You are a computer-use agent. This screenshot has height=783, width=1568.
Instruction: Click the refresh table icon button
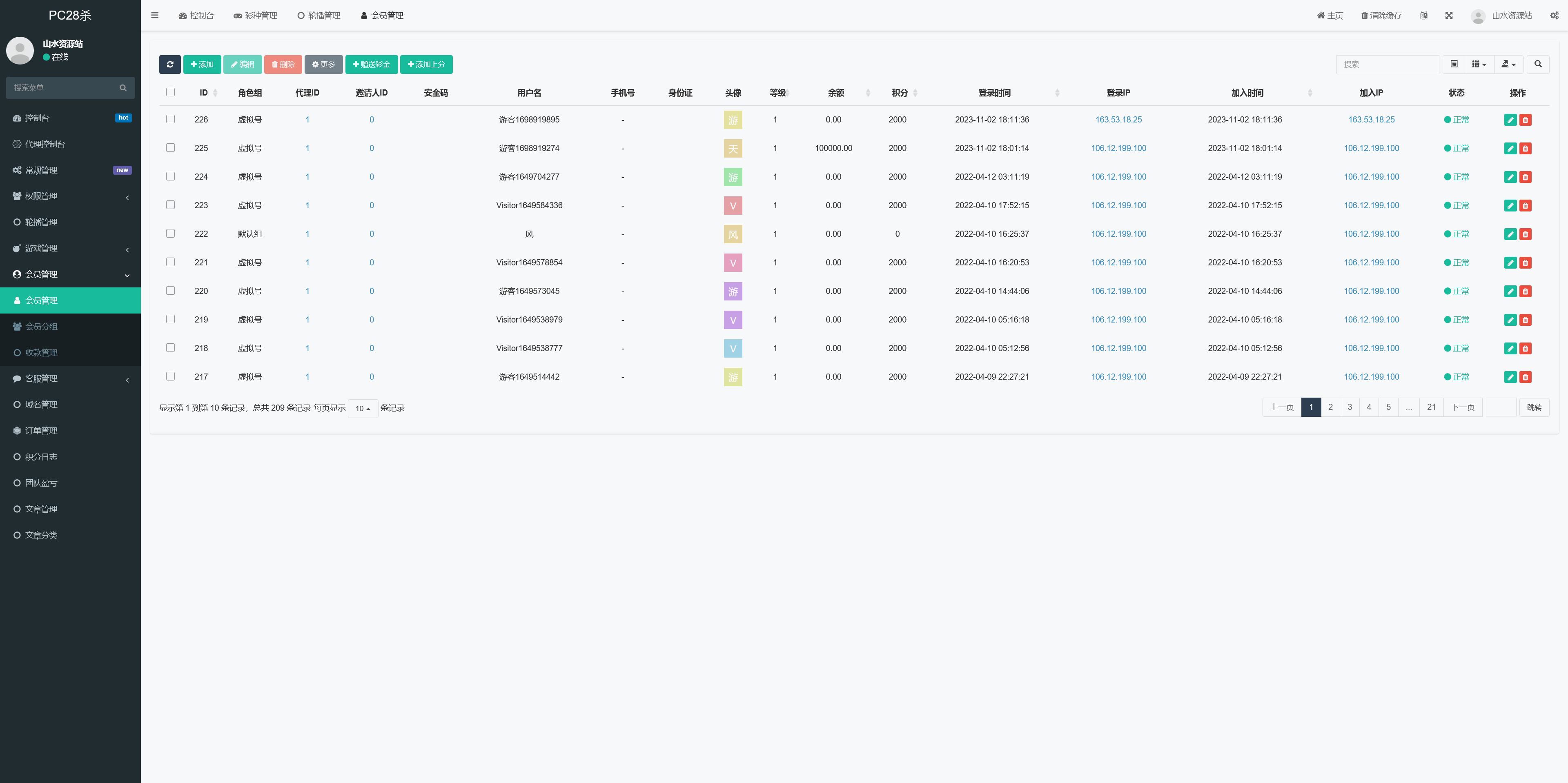click(x=170, y=65)
